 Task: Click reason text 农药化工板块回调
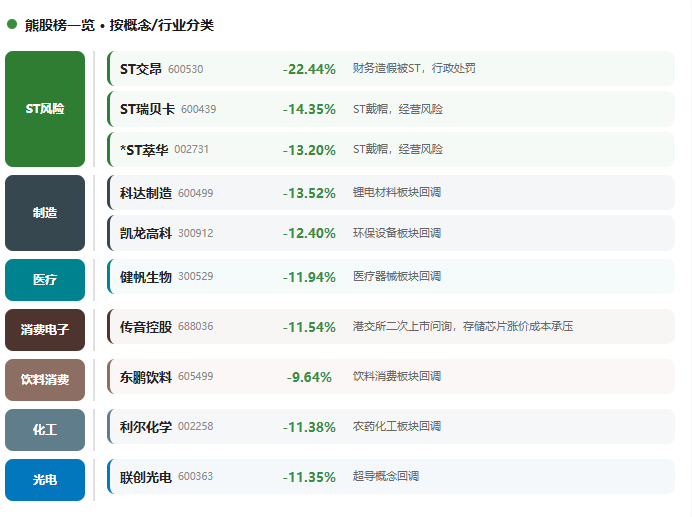(397, 426)
